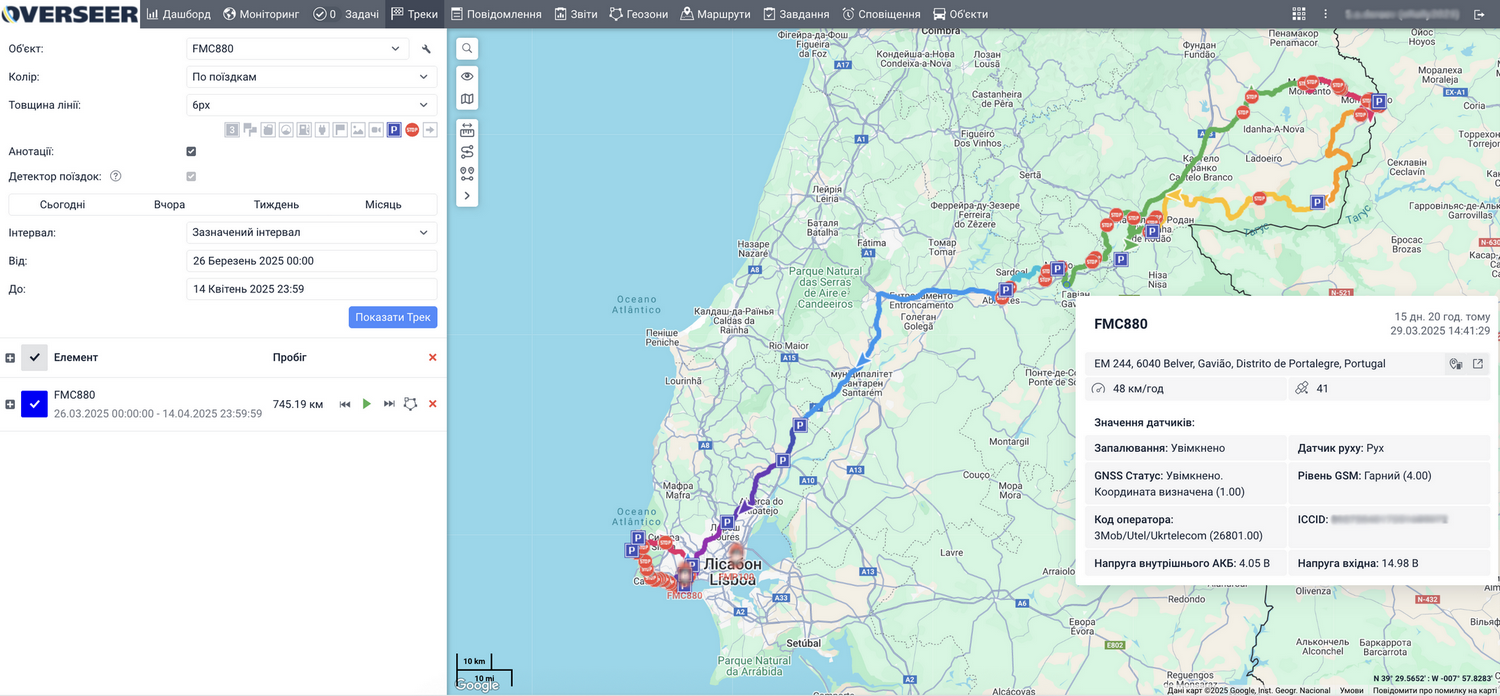Toggle select-all checkbox beside Елемент
The height and width of the screenshot is (696, 1500).
(x=34, y=357)
